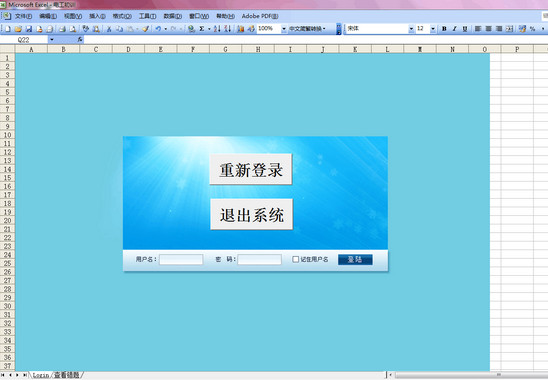Align text left
The image size is (548, 380).
478,29
